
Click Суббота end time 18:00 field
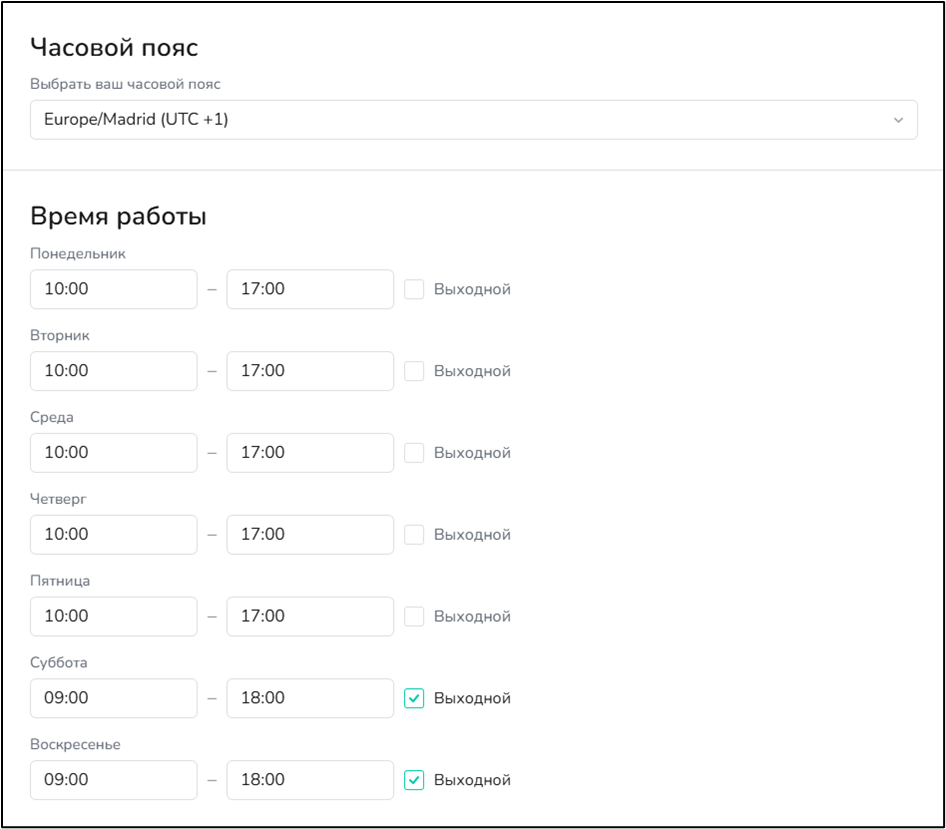click(310, 698)
